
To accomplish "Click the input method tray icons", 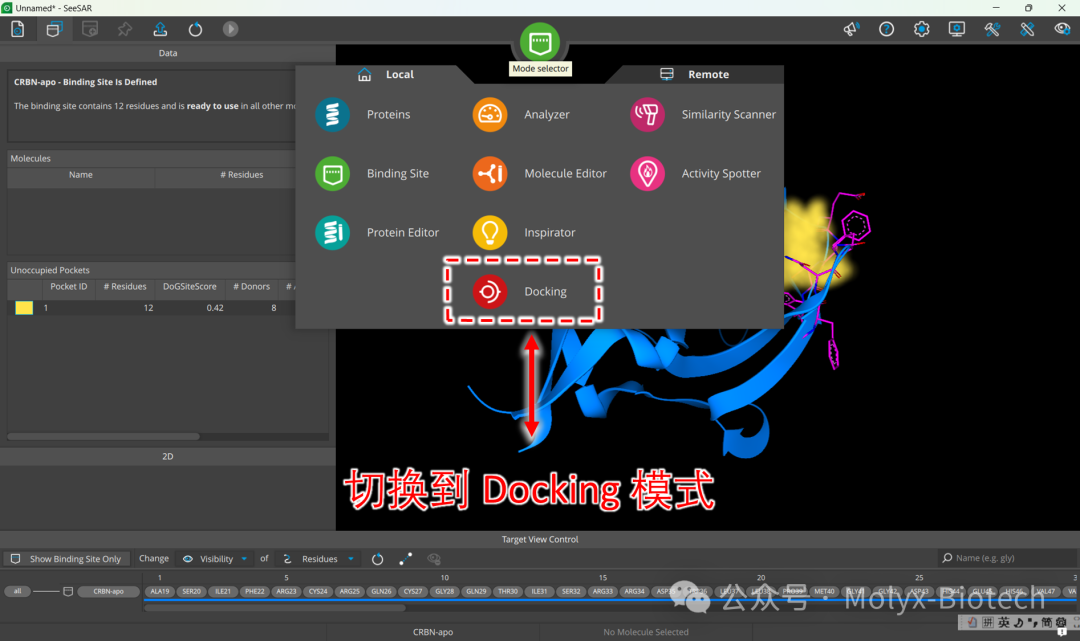I will click(x=1018, y=622).
